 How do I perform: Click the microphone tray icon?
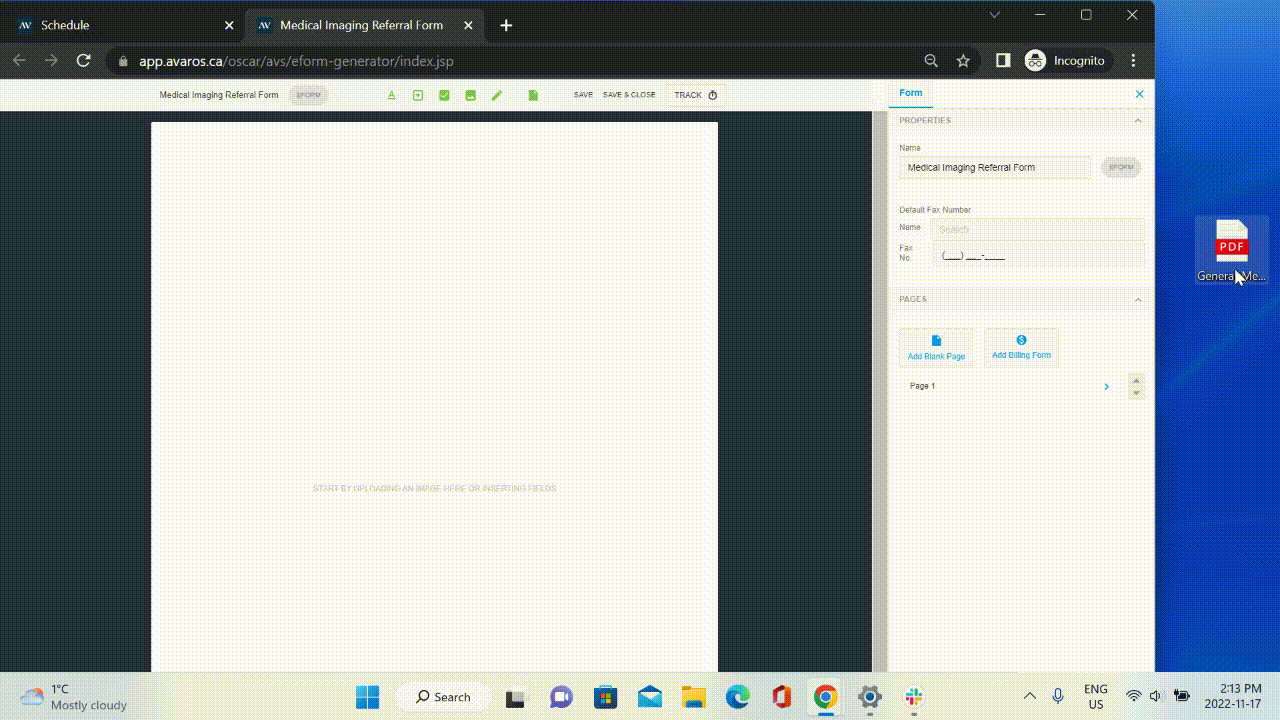pyautogui.click(x=1058, y=696)
